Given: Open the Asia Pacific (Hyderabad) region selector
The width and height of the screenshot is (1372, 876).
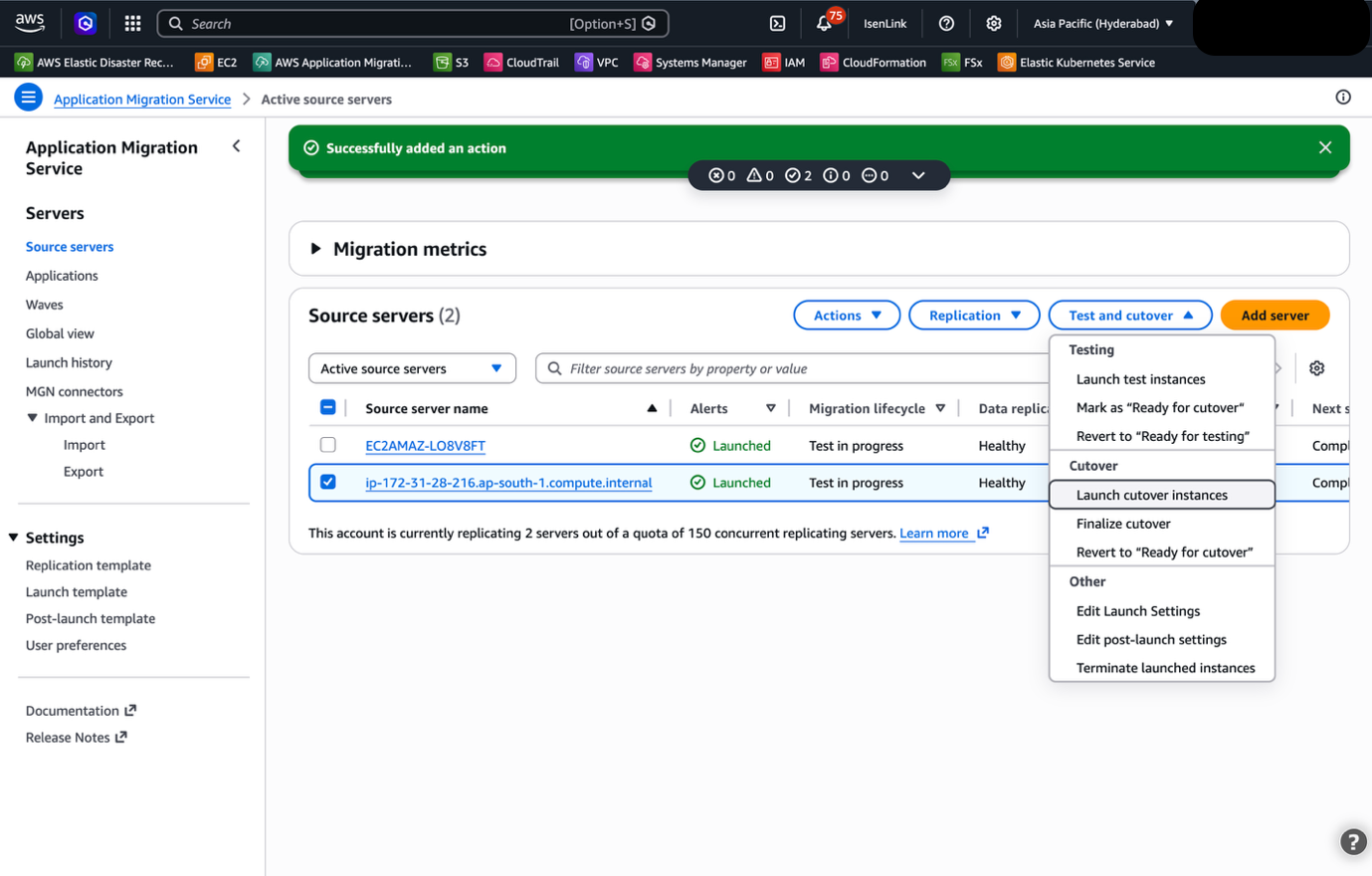Looking at the screenshot, I should tap(1103, 23).
